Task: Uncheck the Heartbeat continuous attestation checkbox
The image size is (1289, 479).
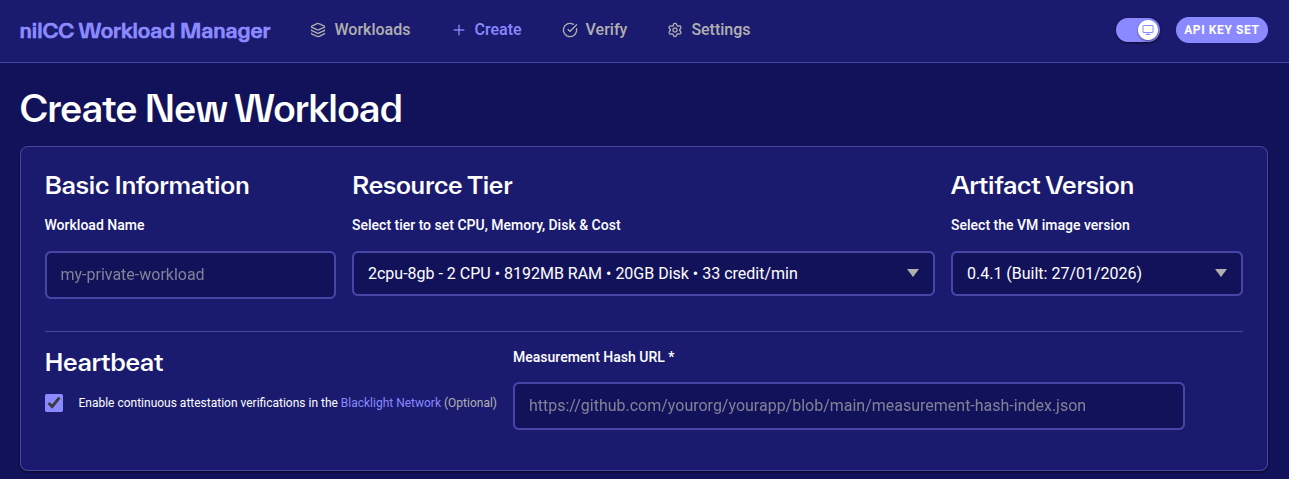Action: click(x=54, y=403)
